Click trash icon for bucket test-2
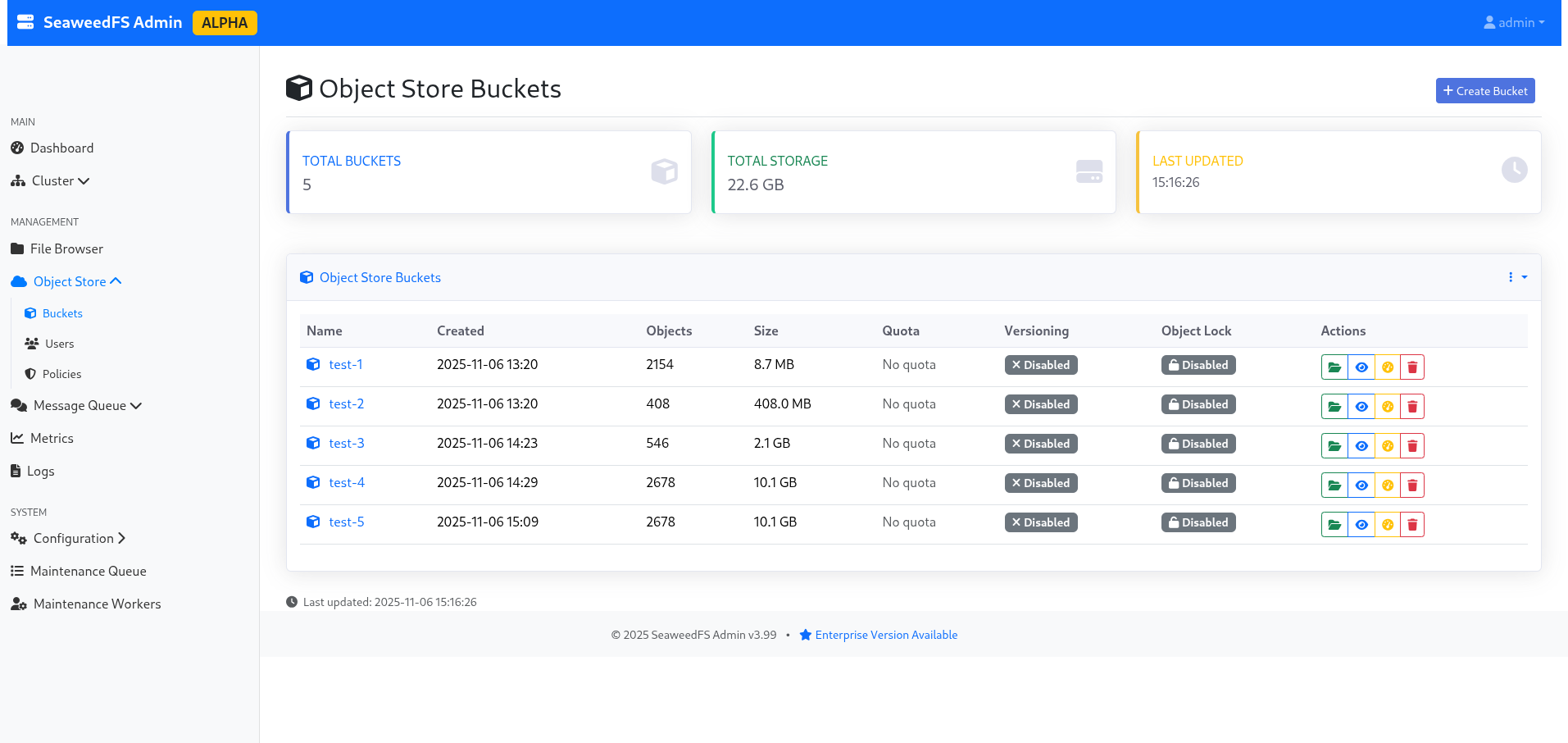Image resolution: width=1568 pixels, height=743 pixels. tap(1412, 407)
